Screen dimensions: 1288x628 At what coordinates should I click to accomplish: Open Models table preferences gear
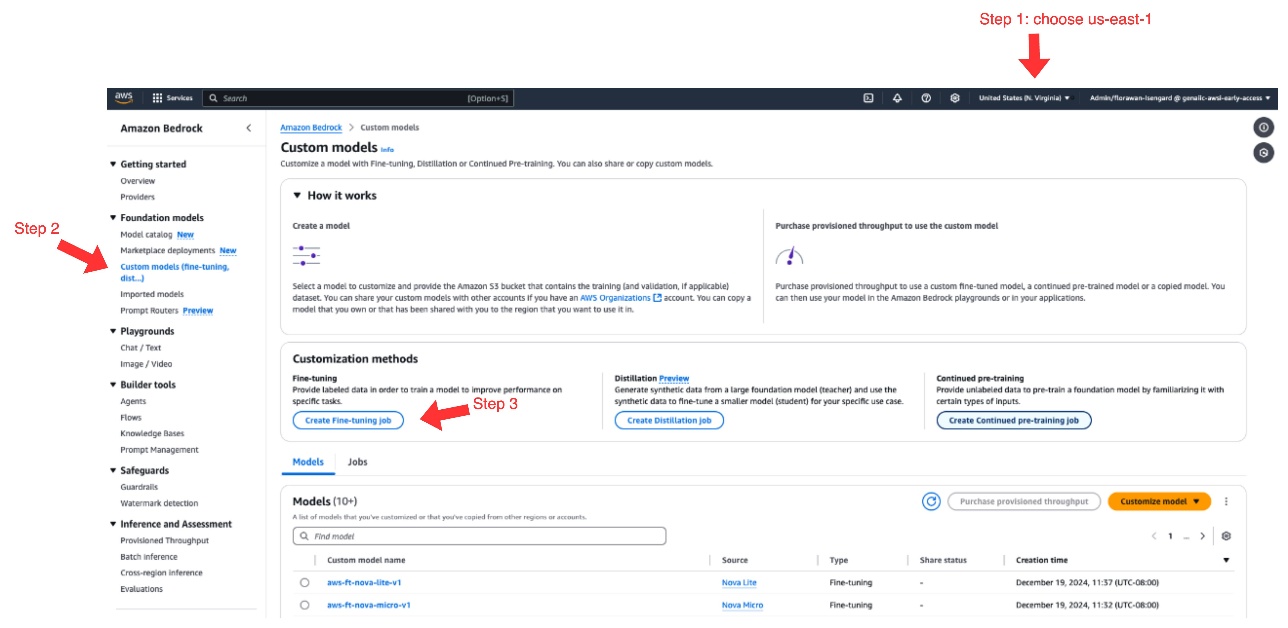(1226, 536)
